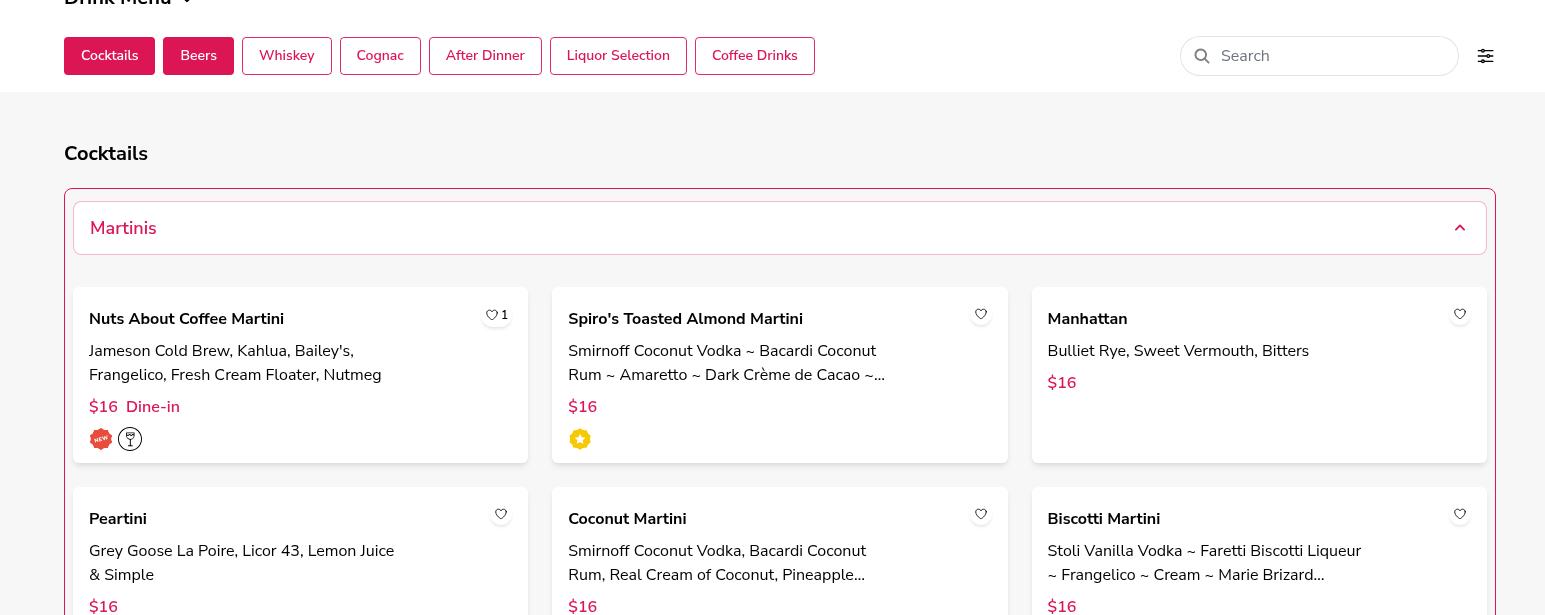
Task: Collapse the Martinis section chevron
Action: point(1459,228)
